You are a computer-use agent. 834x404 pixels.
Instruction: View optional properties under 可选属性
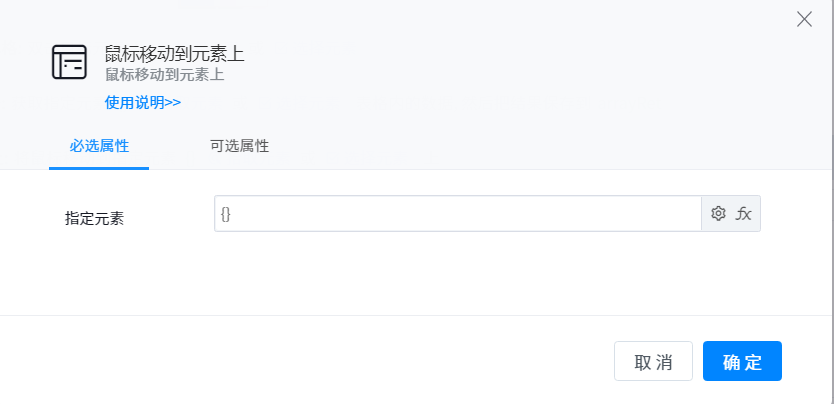[239, 146]
